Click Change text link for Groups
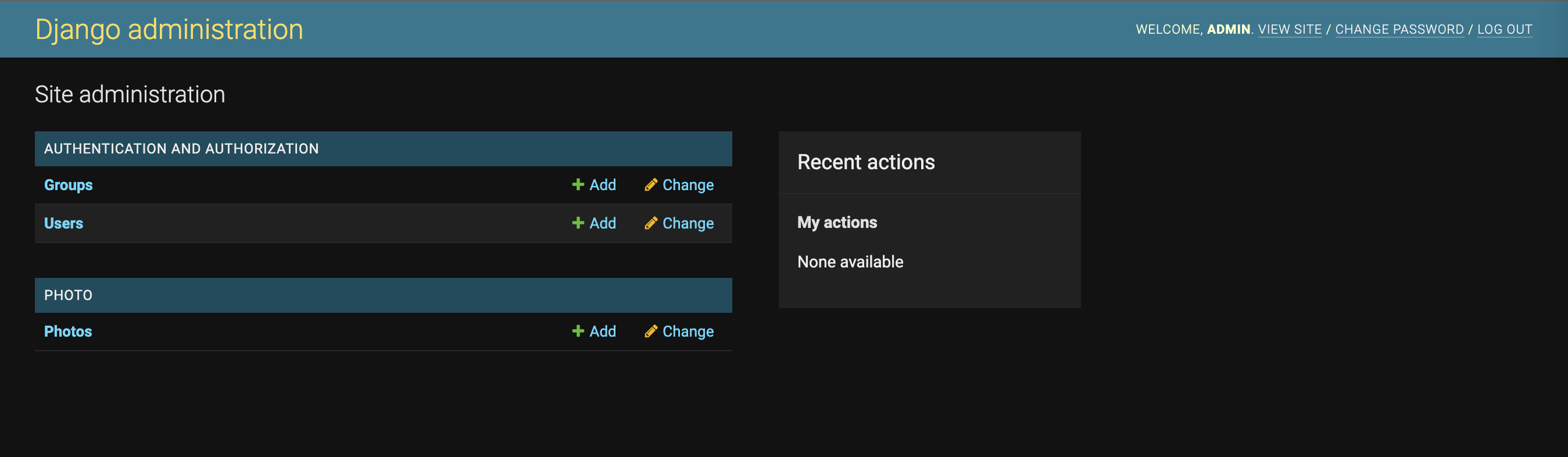 click(x=688, y=185)
